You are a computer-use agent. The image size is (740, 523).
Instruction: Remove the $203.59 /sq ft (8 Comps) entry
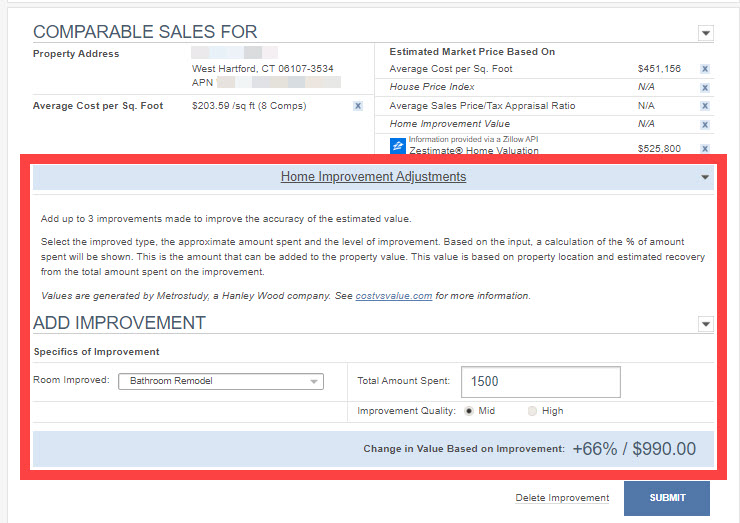[x=358, y=106]
